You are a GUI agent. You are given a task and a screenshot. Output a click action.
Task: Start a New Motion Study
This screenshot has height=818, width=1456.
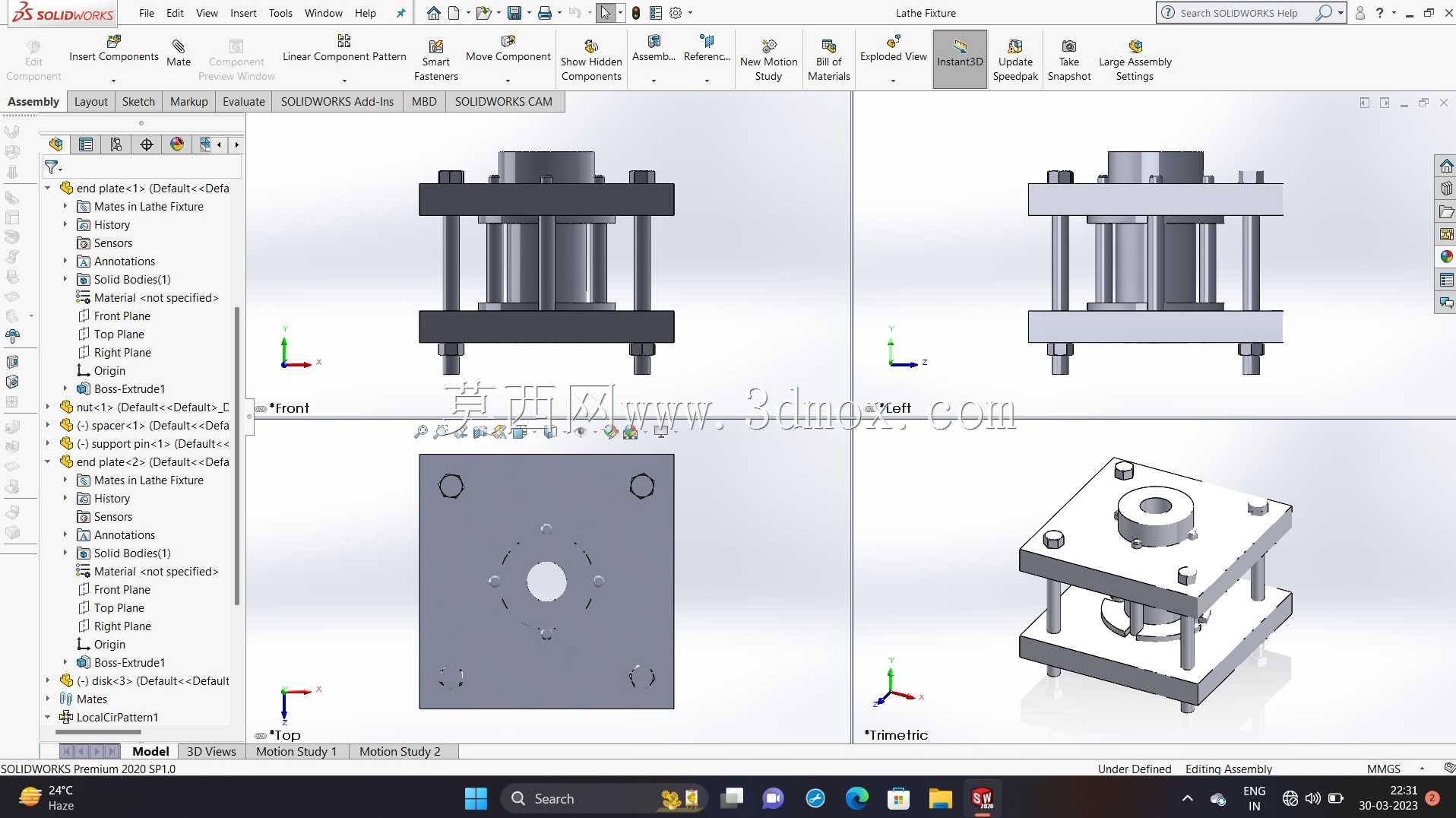click(x=769, y=61)
